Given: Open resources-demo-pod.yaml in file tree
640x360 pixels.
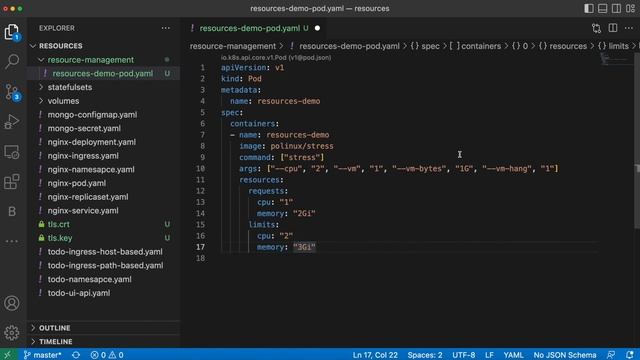Looking at the screenshot, I should click(104, 73).
